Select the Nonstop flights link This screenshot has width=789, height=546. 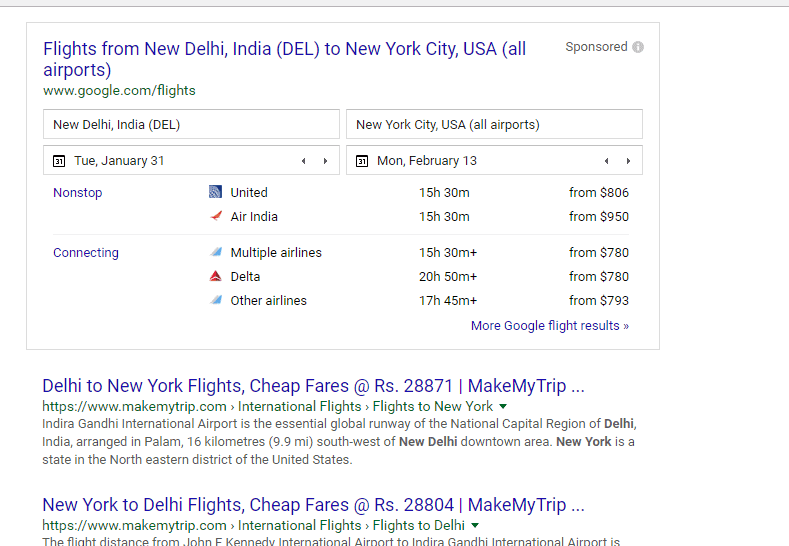[77, 193]
